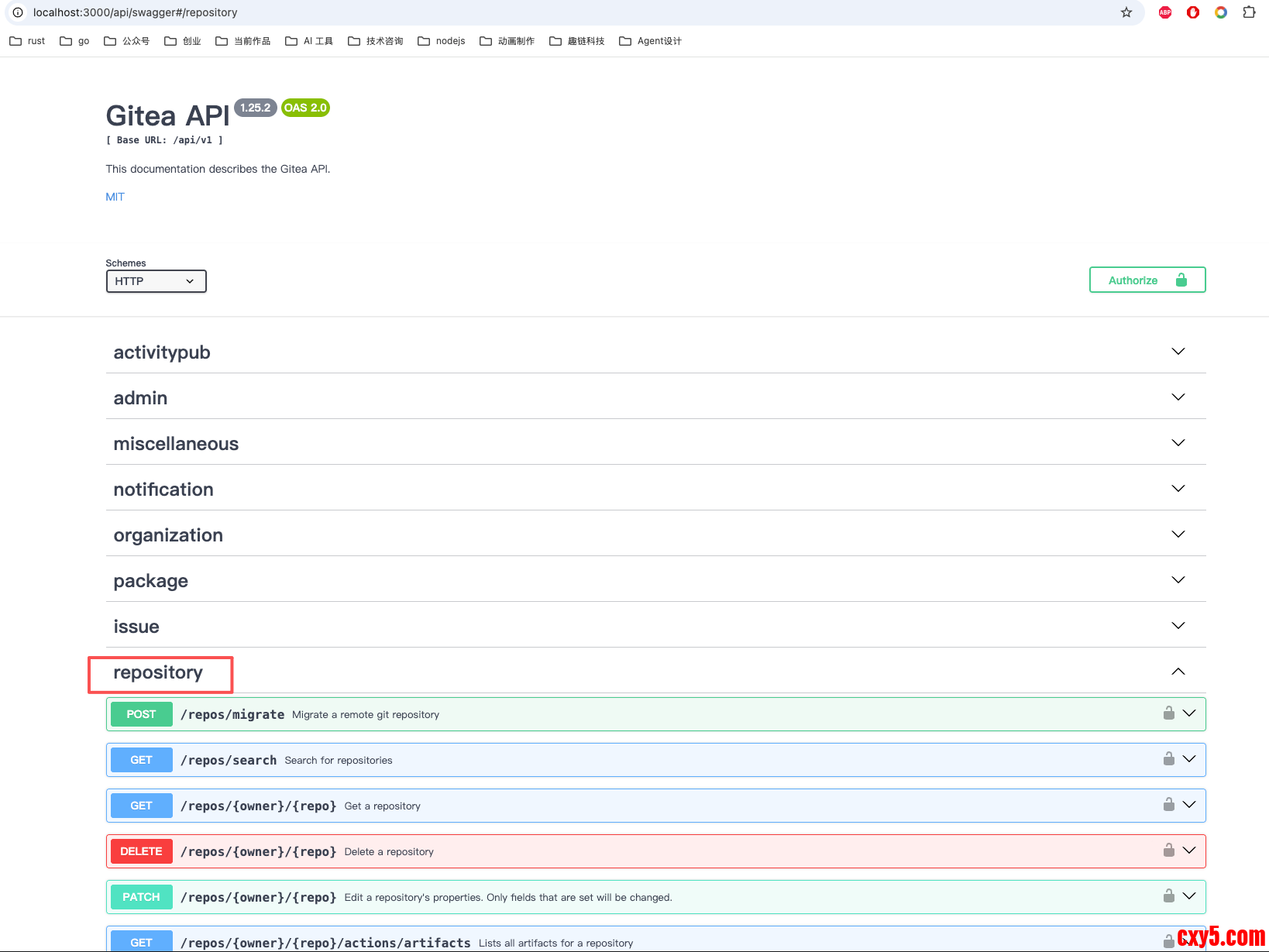This screenshot has height=952, width=1269.
Task: Click the DELETE method badge for repository
Action: tap(141, 851)
